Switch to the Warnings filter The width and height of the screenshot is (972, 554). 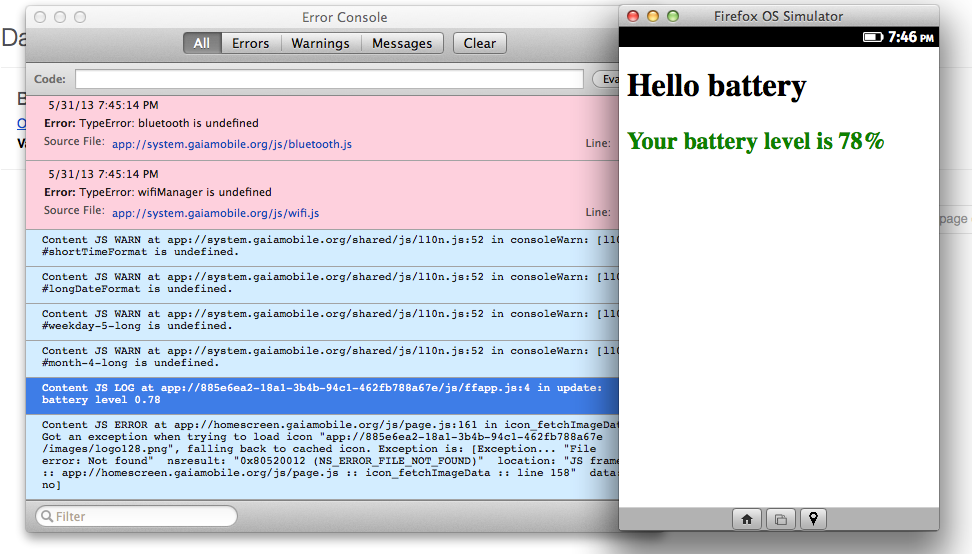click(x=320, y=43)
